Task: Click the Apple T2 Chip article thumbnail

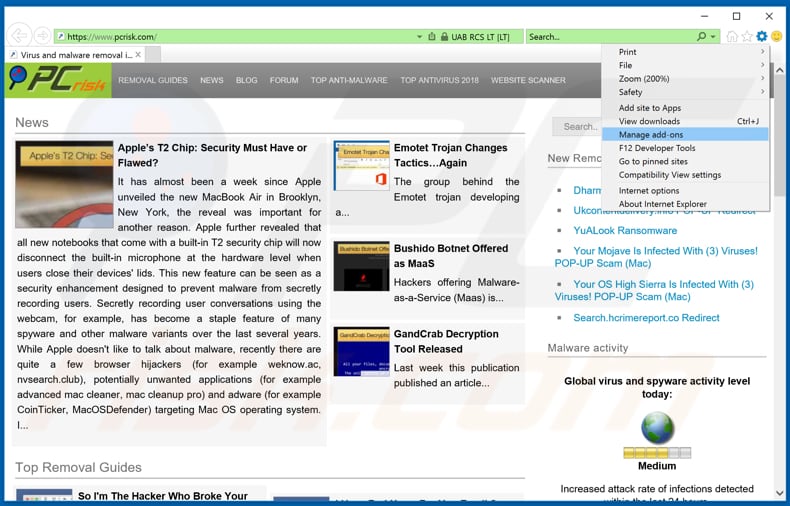Action: 64,184
